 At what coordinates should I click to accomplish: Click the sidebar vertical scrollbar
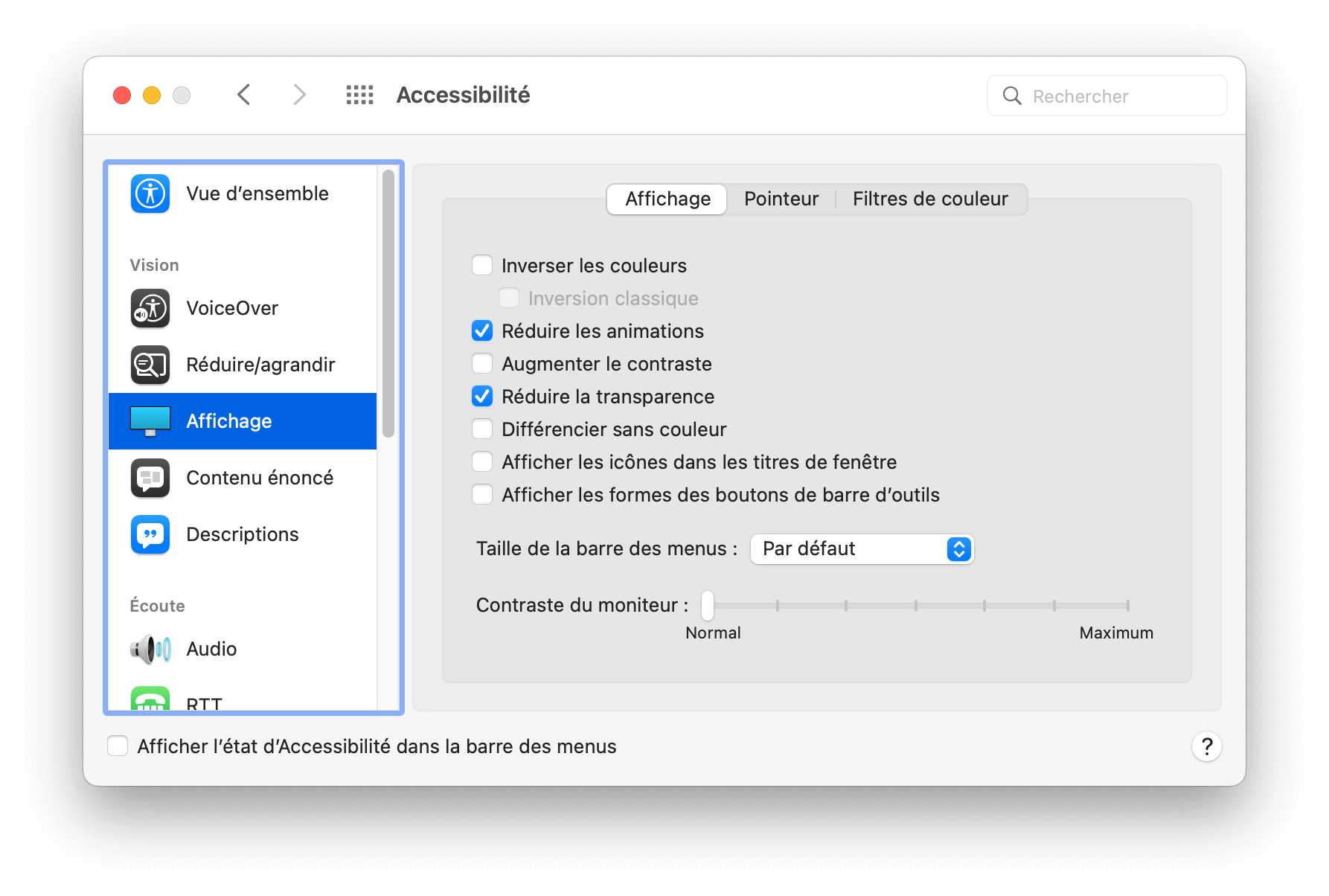(388, 304)
